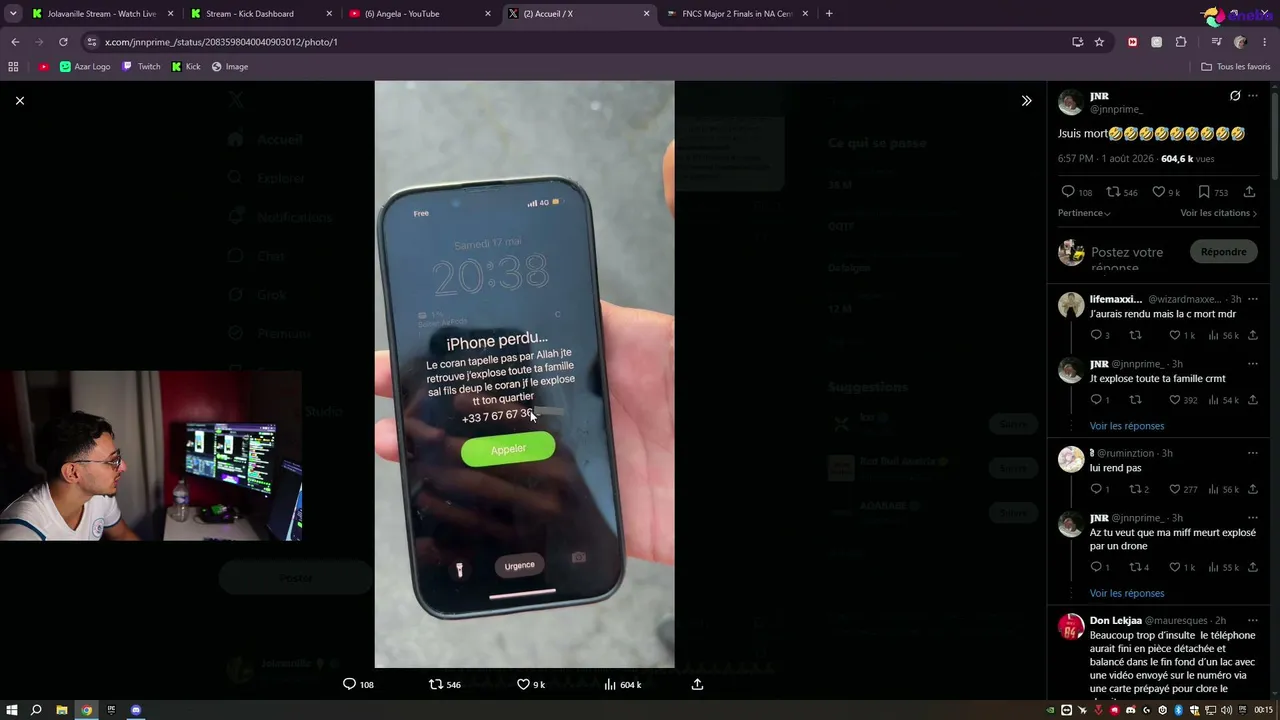Screen dimensions: 1280x720
Task: Open more options on ruminztion's reply
Action: coord(1253,453)
